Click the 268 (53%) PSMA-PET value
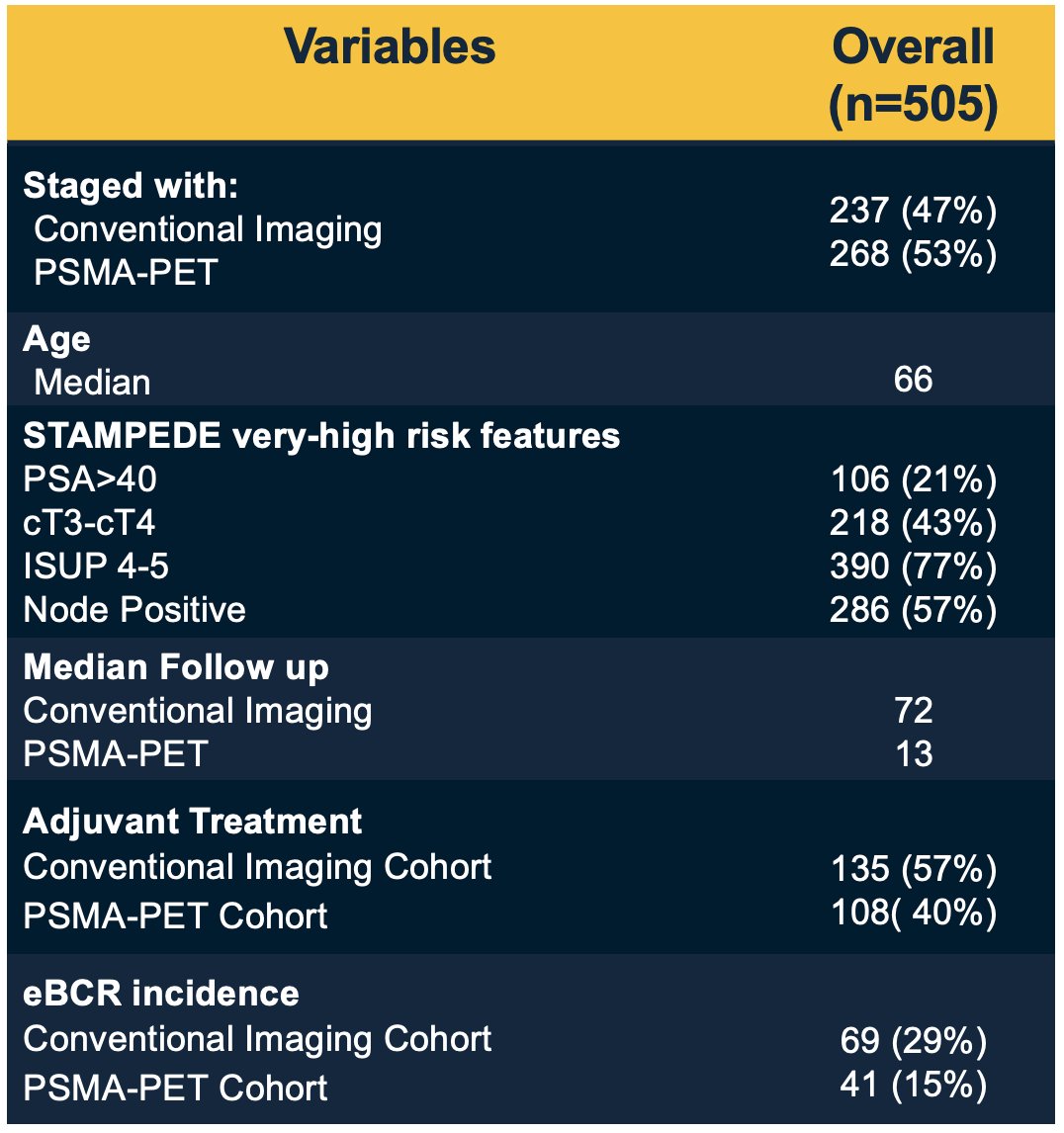 (913, 254)
